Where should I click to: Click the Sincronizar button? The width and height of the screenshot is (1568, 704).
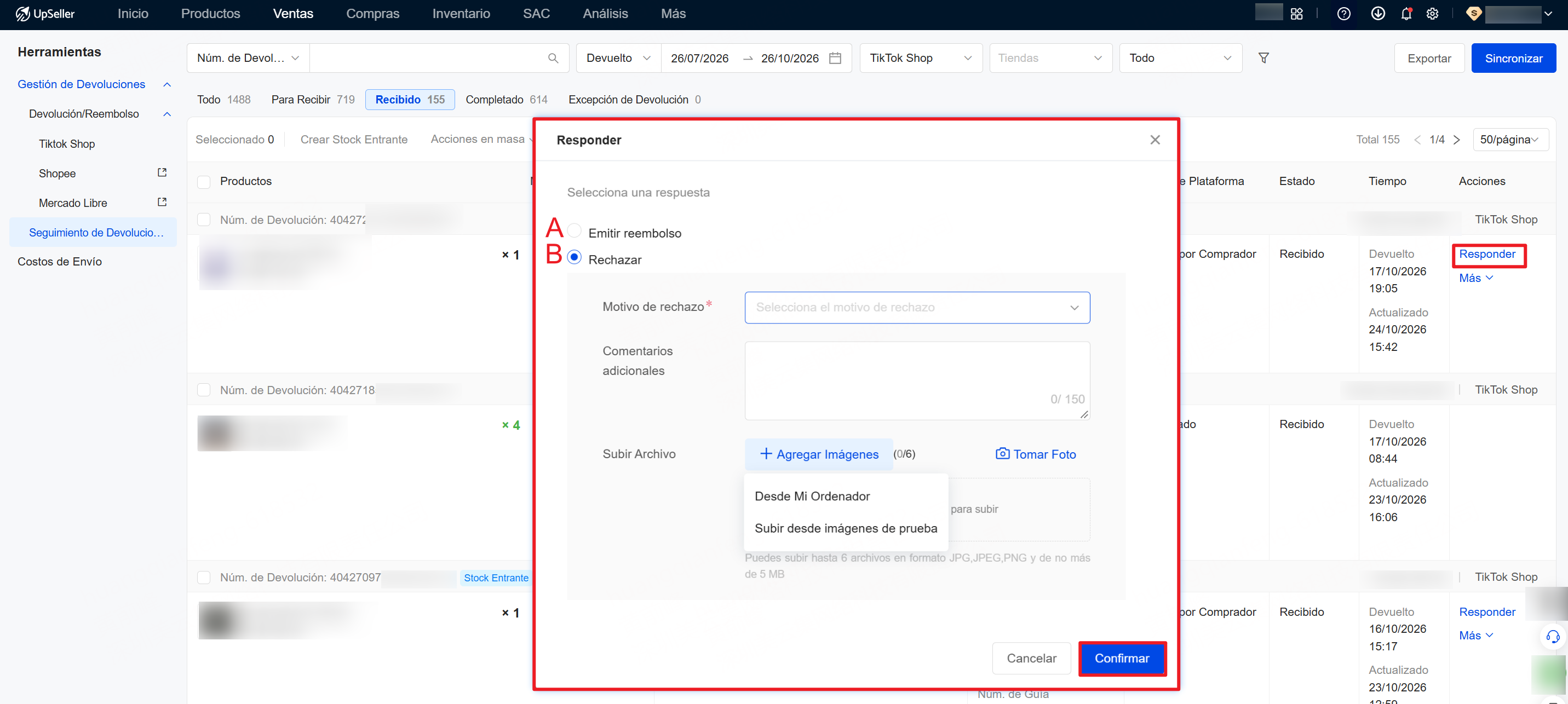(x=1513, y=59)
